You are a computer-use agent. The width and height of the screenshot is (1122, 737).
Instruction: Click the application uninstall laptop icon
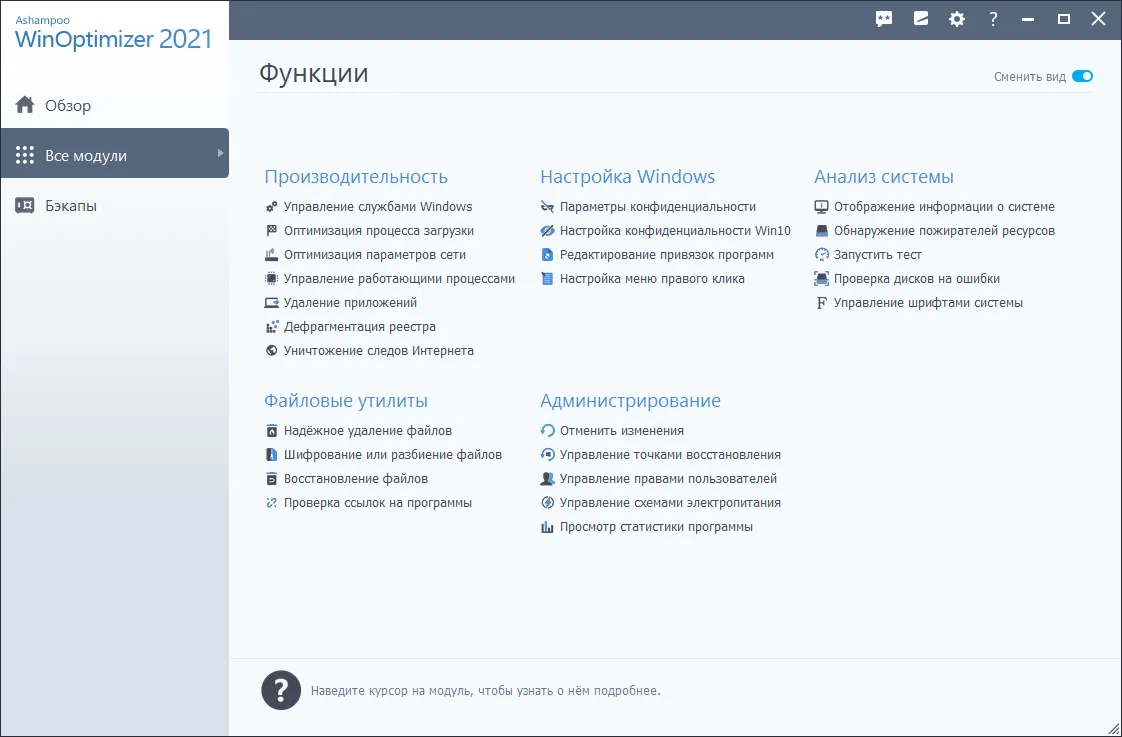tap(271, 303)
